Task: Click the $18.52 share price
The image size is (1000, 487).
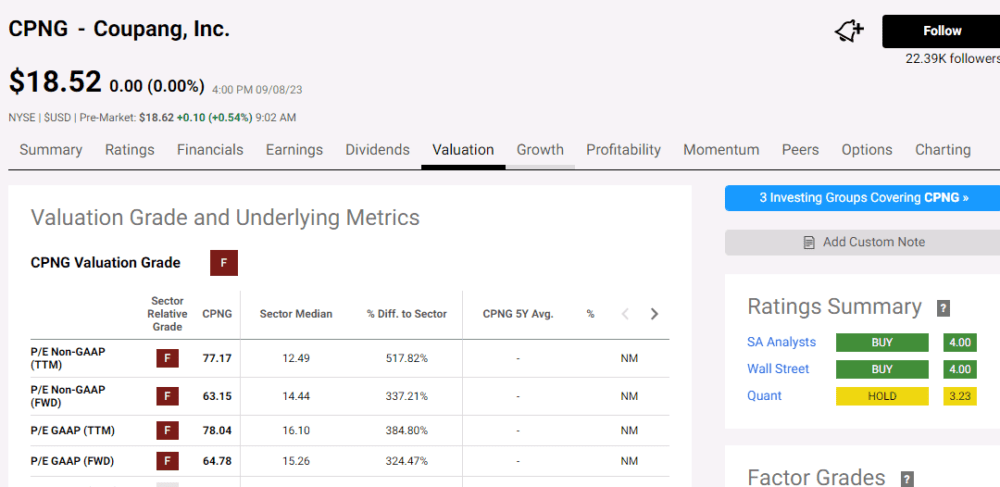Action: [x=55, y=82]
